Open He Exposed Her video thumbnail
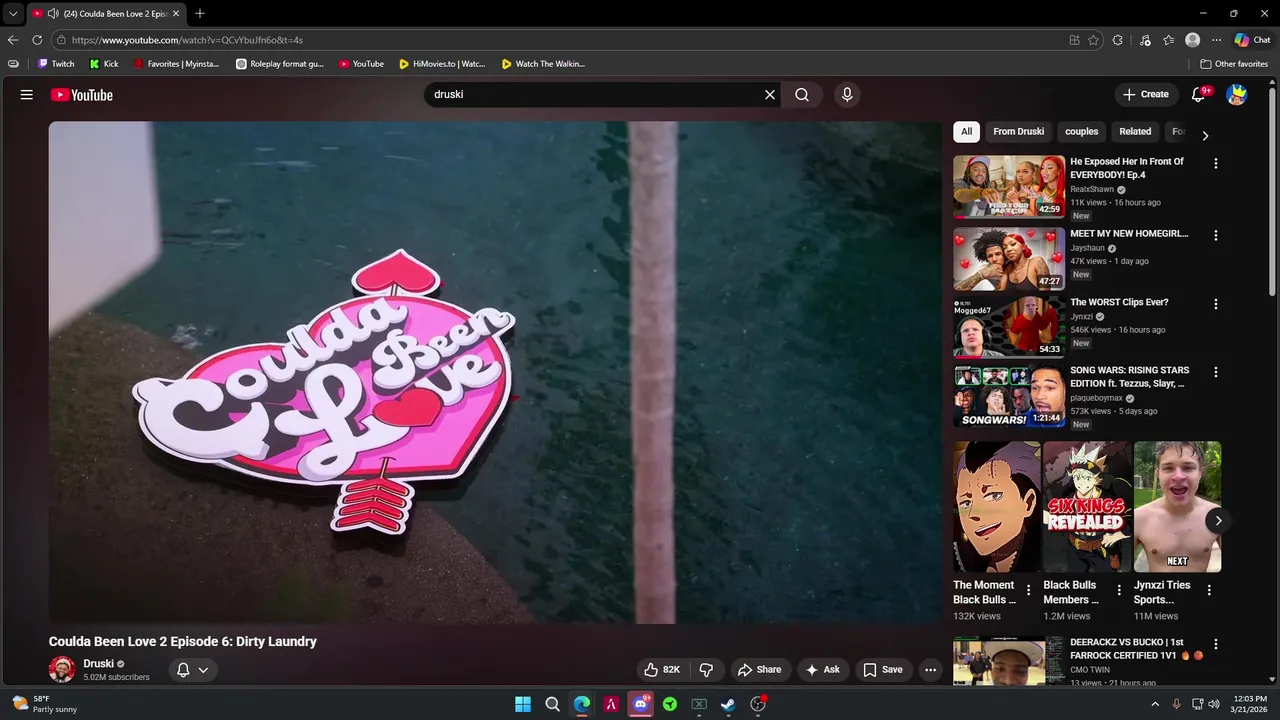 coord(1009,186)
